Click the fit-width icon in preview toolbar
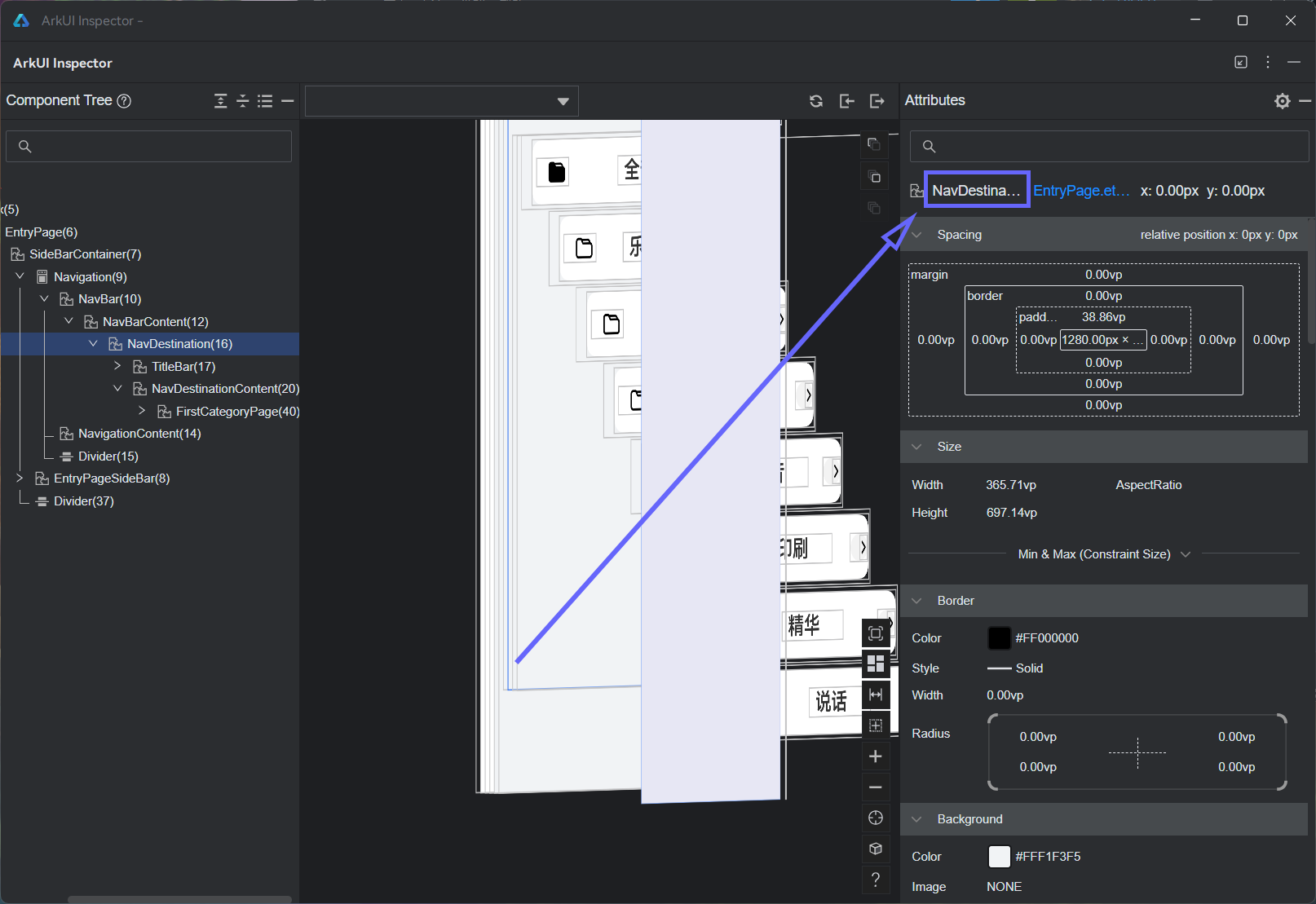Viewport: 1316px width, 904px height. click(x=876, y=695)
